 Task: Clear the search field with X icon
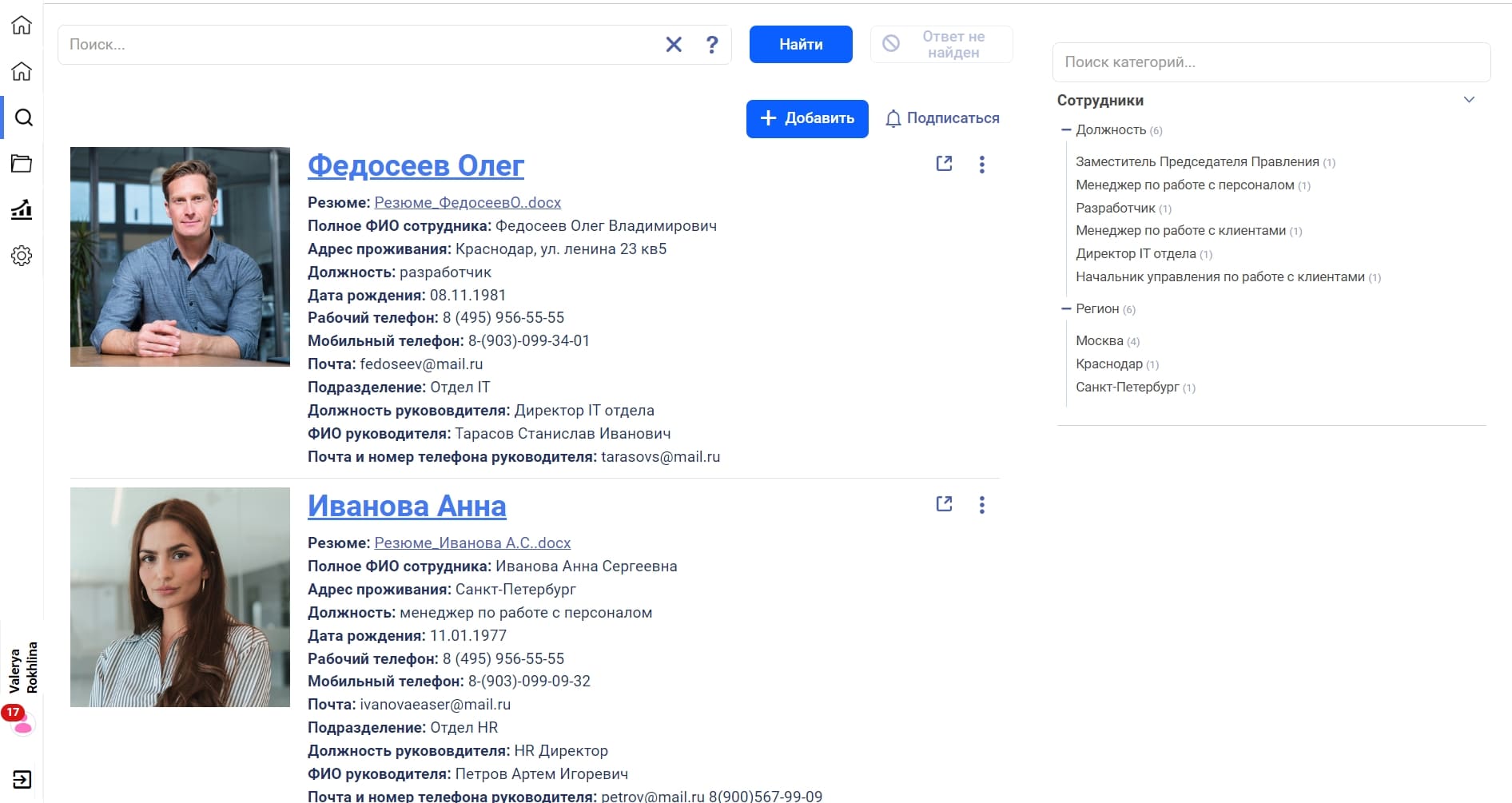point(674,45)
